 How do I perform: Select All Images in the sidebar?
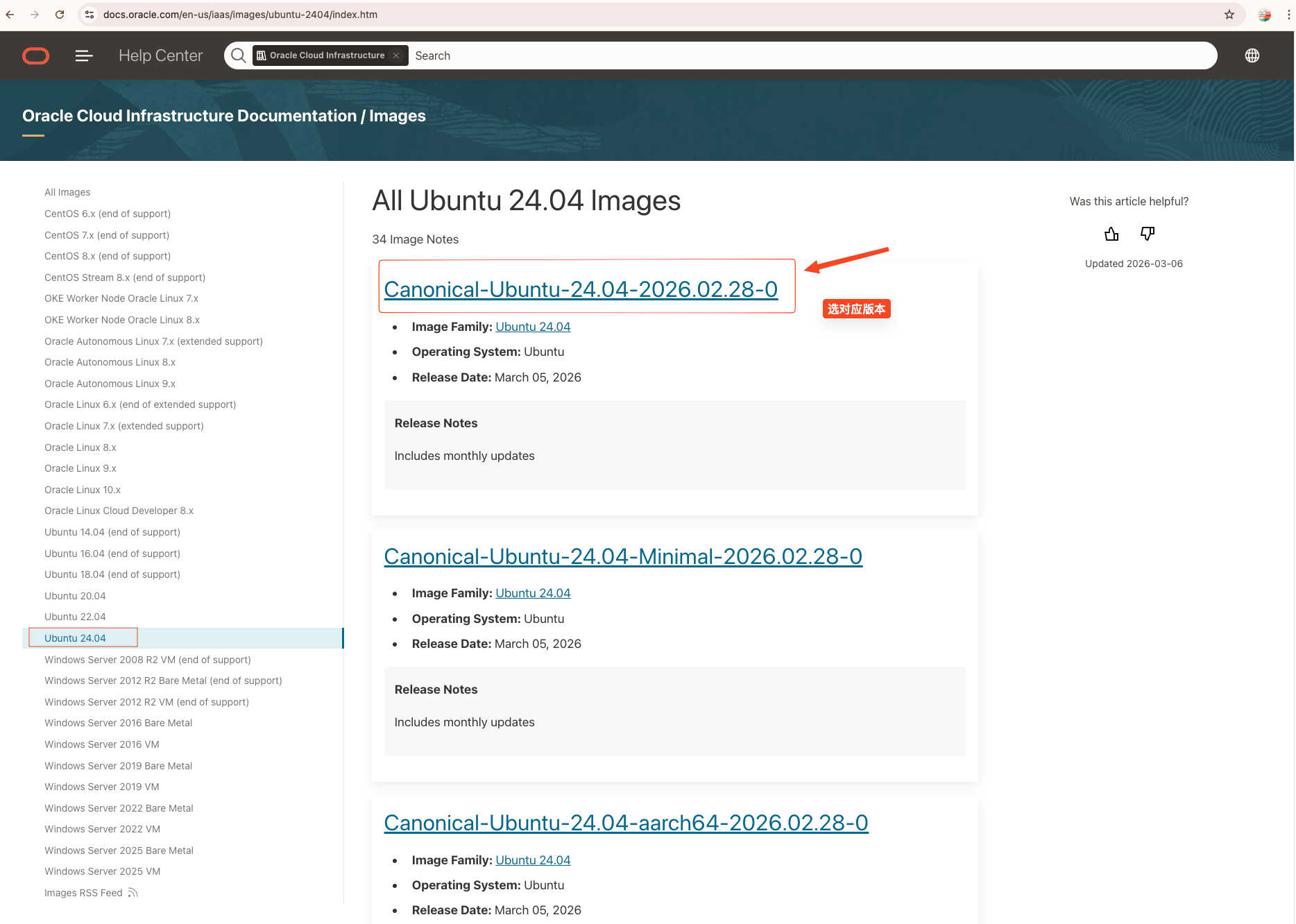click(67, 192)
